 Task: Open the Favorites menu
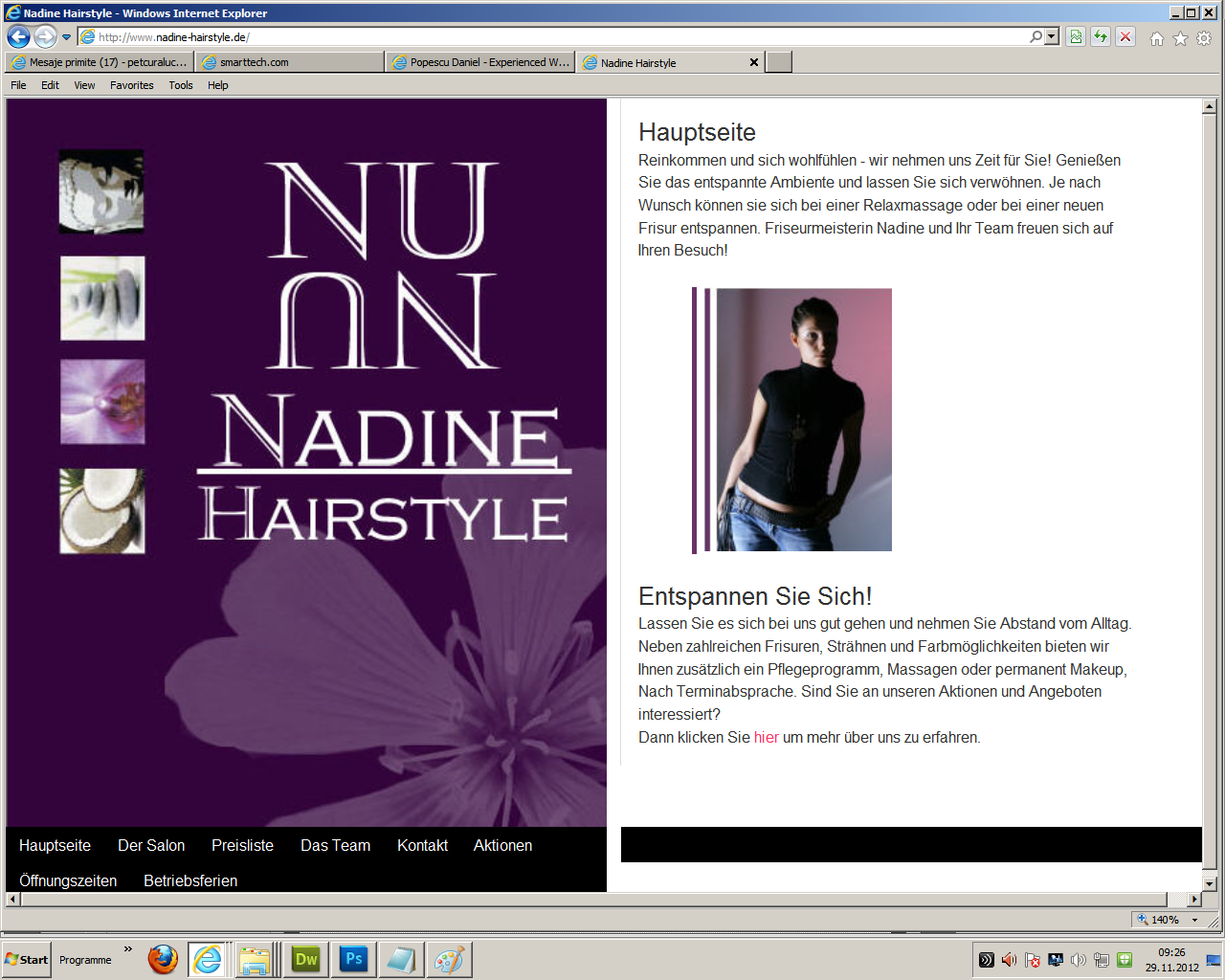pyautogui.click(x=131, y=85)
